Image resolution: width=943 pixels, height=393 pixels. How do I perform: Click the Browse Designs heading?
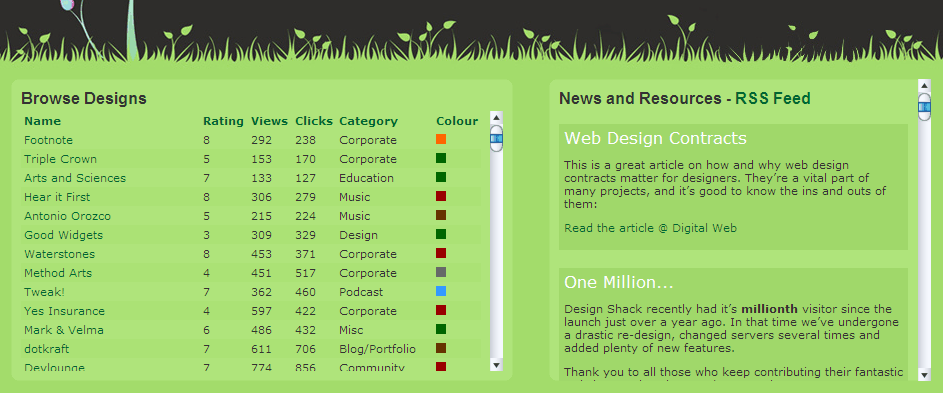(x=84, y=98)
